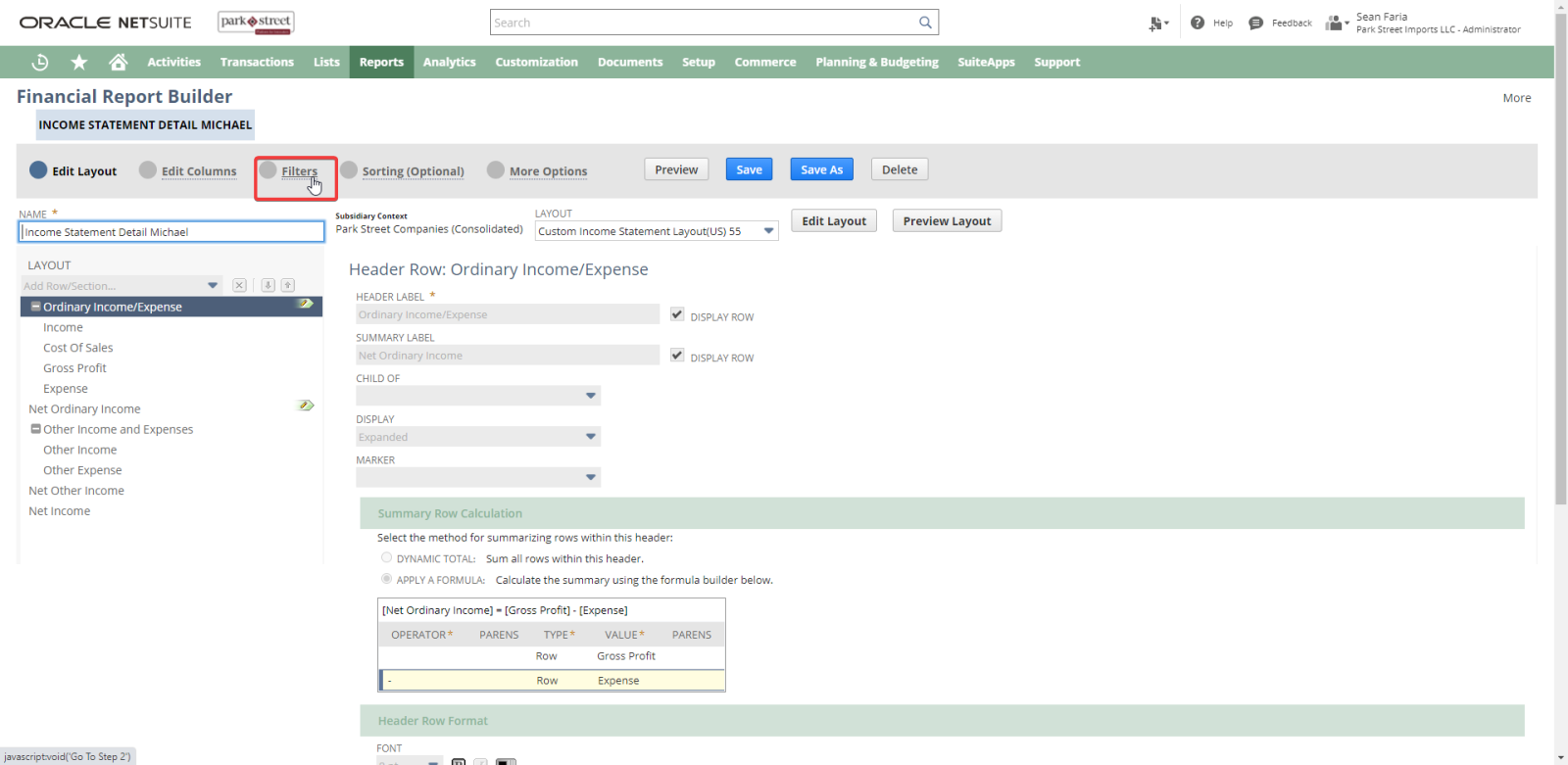Click the Park Street company logo

(x=257, y=23)
